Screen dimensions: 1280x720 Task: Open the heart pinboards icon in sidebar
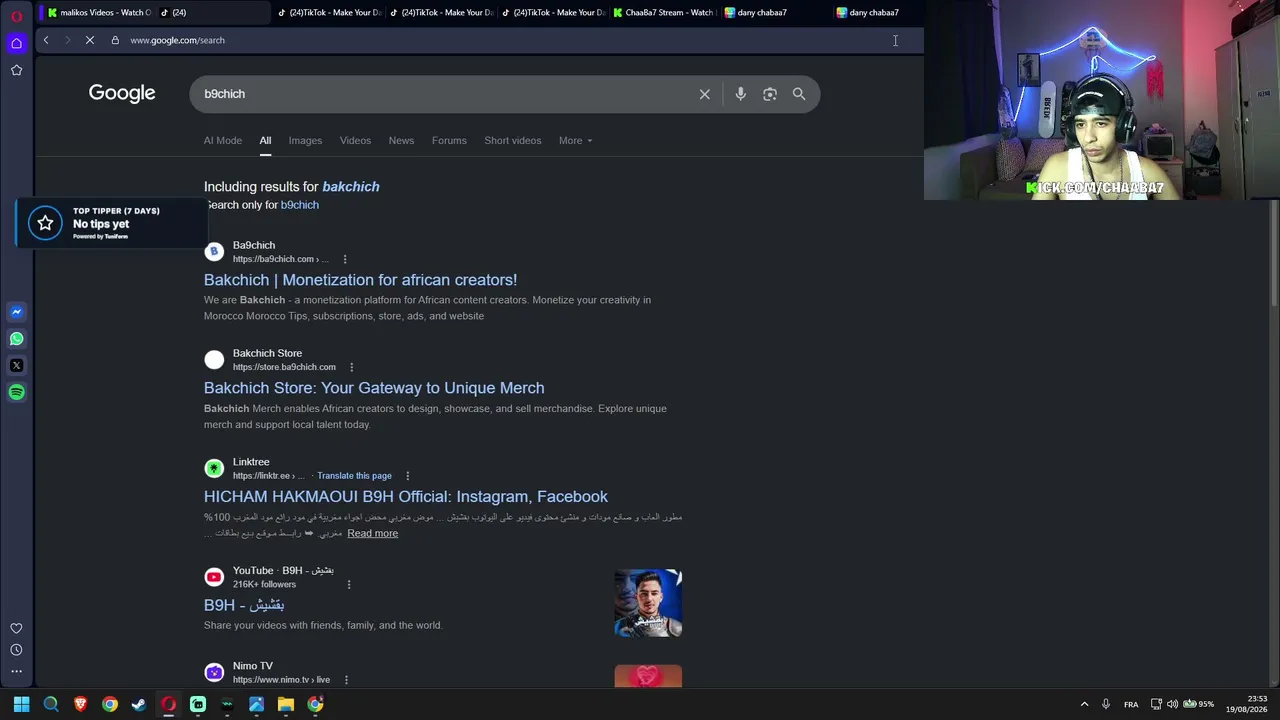pos(16,629)
